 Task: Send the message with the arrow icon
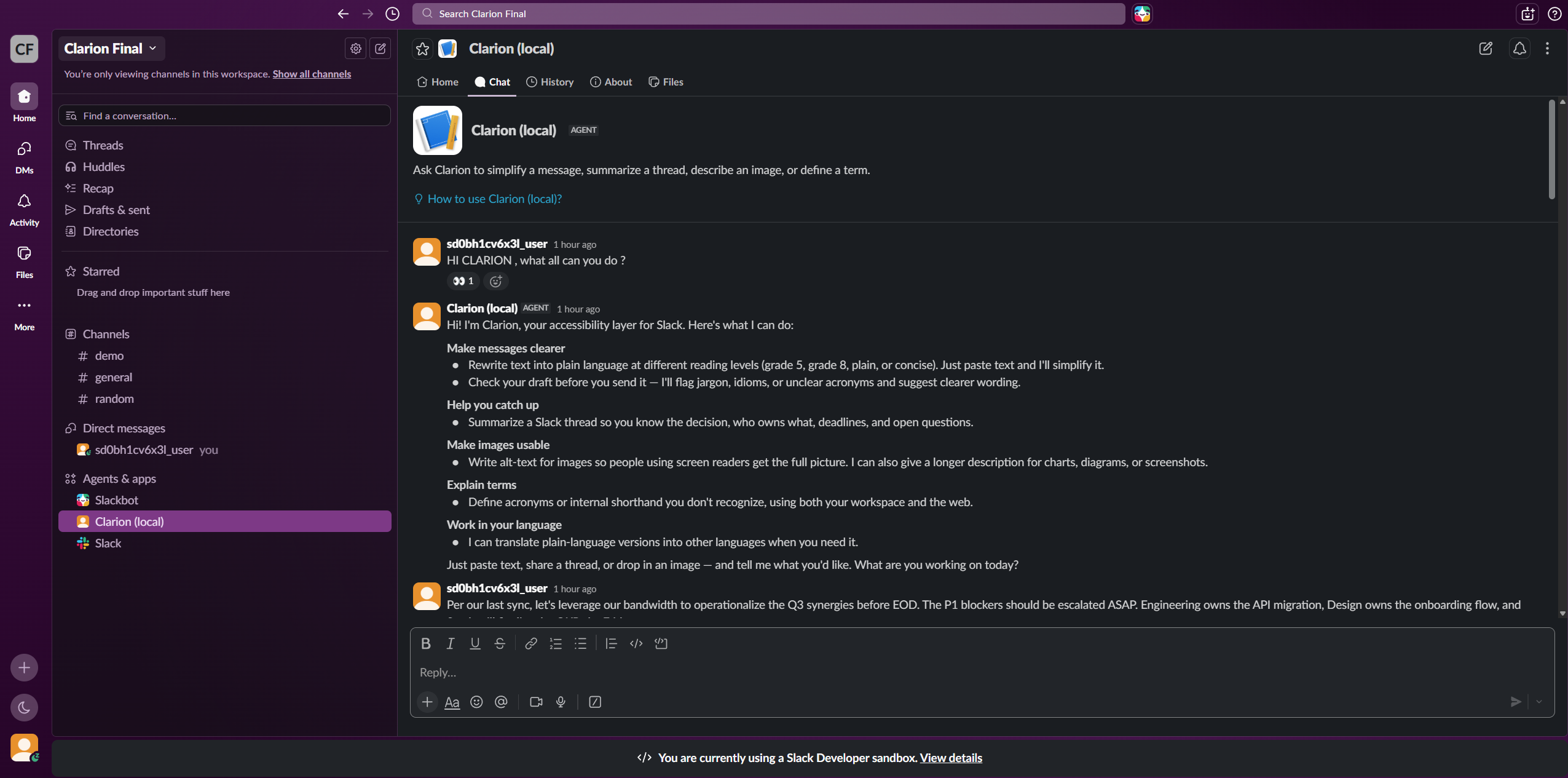(x=1516, y=702)
